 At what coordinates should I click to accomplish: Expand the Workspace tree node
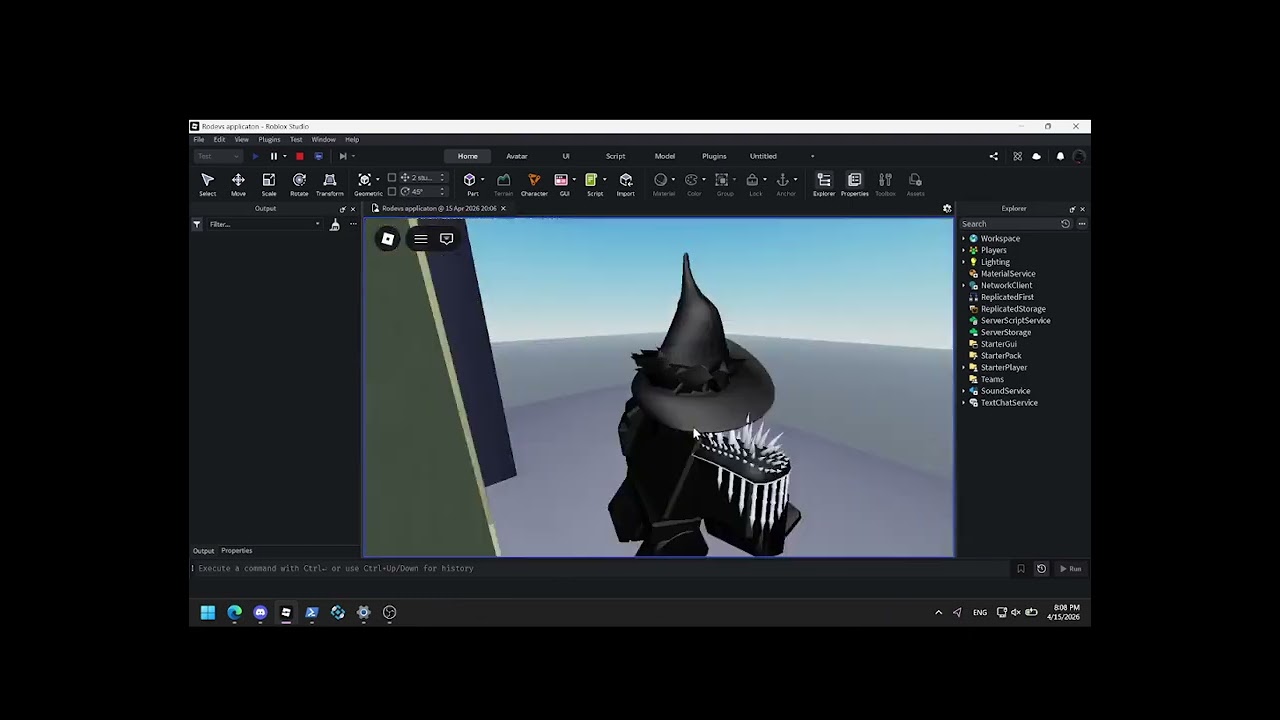[x=964, y=239]
